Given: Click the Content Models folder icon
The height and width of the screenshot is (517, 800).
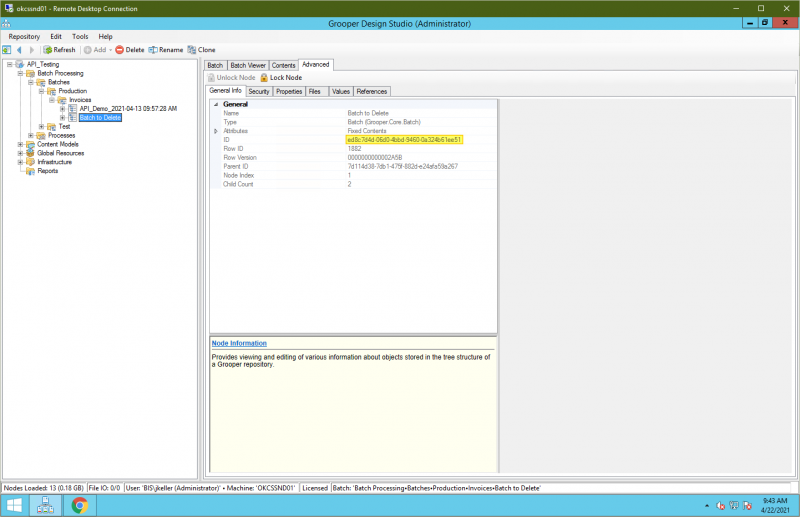Looking at the screenshot, I should (x=31, y=144).
